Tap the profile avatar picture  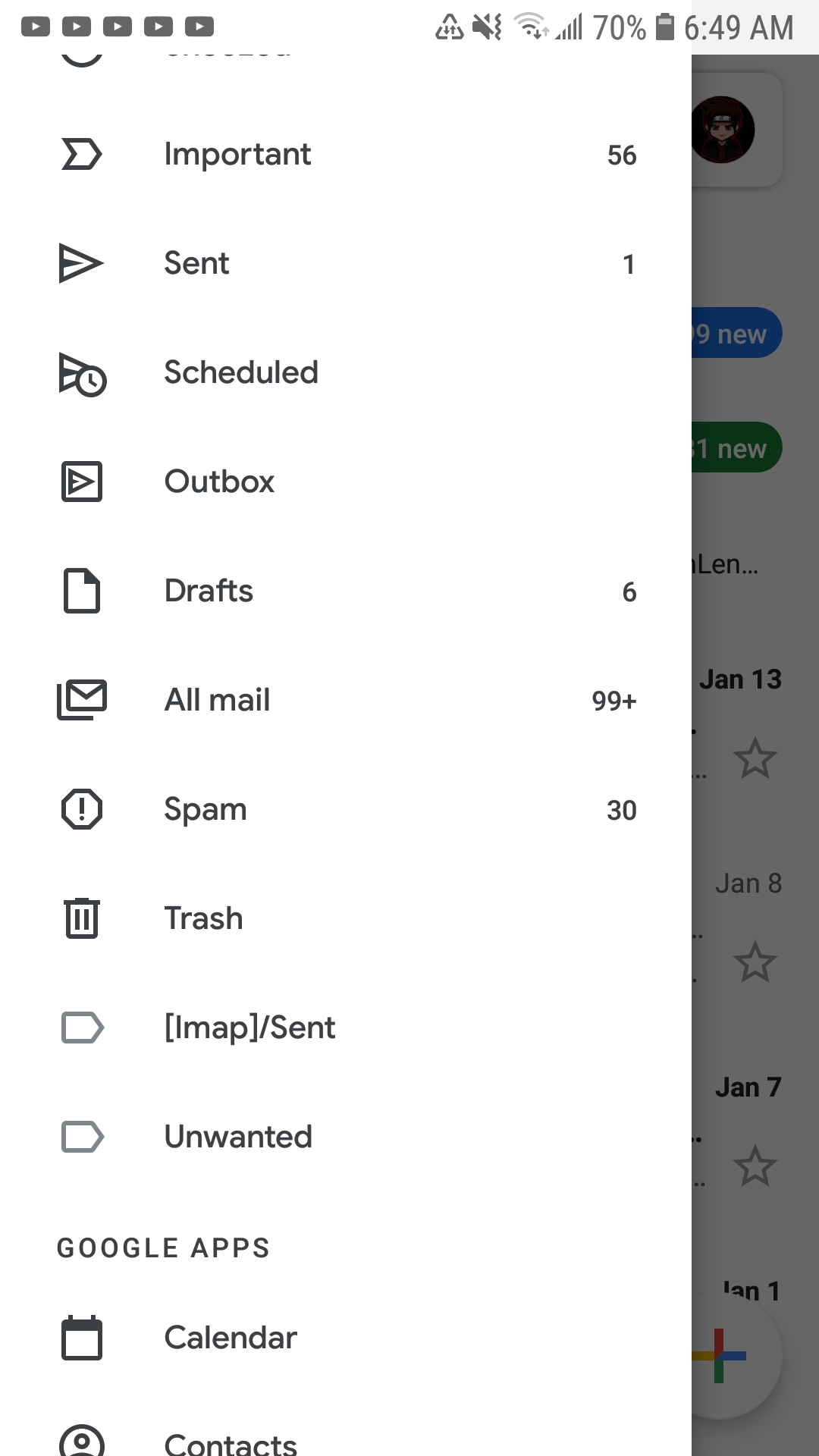coord(723,130)
